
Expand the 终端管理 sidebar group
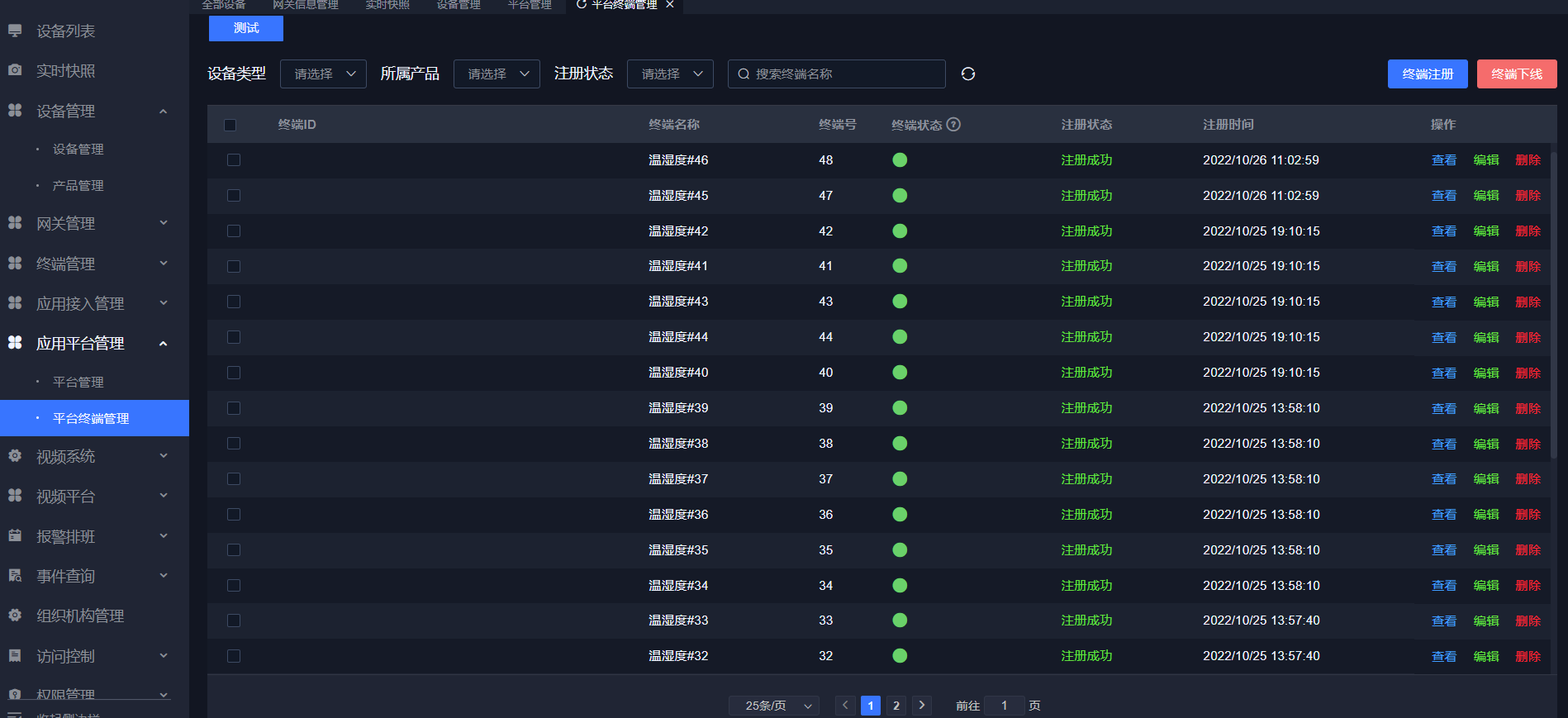[164, 264]
